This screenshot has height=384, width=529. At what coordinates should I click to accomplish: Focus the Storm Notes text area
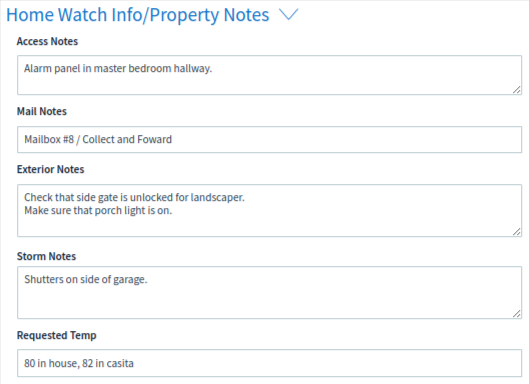270,293
